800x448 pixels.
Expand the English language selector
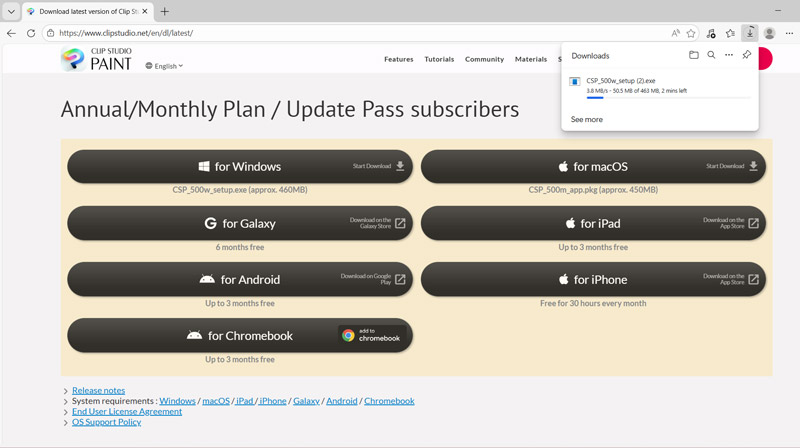164,66
